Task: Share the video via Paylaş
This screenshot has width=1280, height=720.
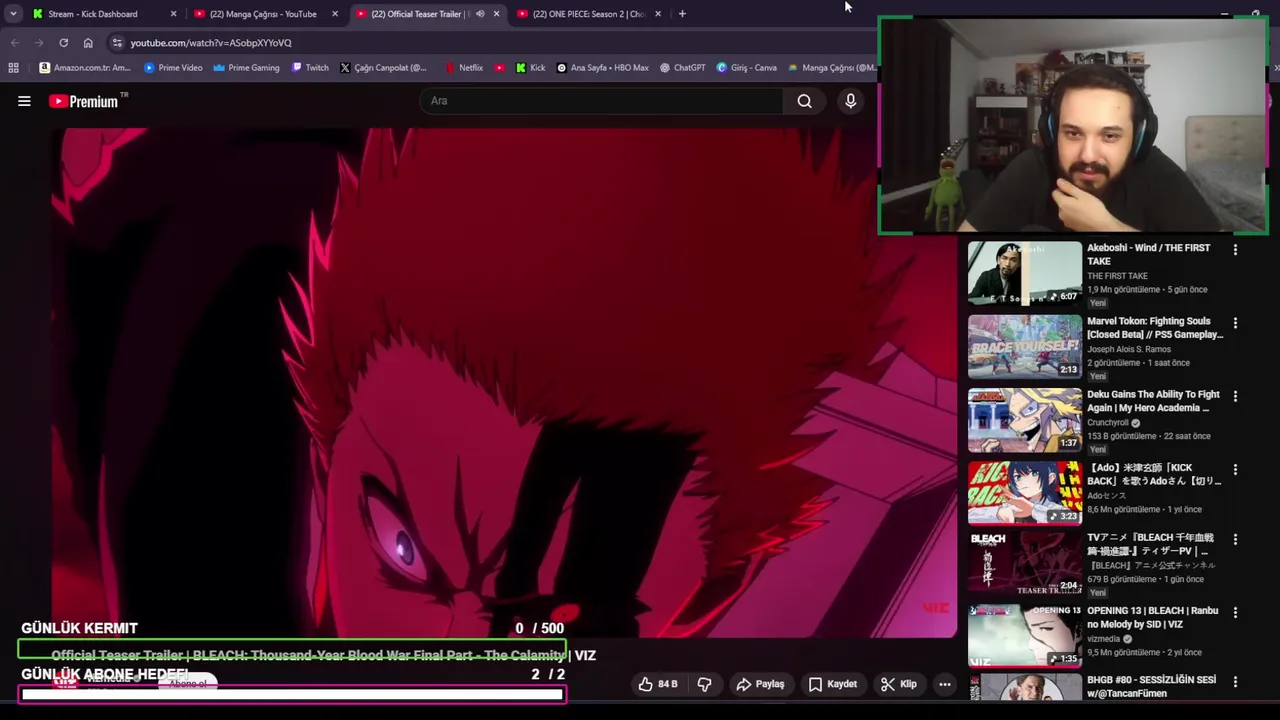Action: coord(761,684)
